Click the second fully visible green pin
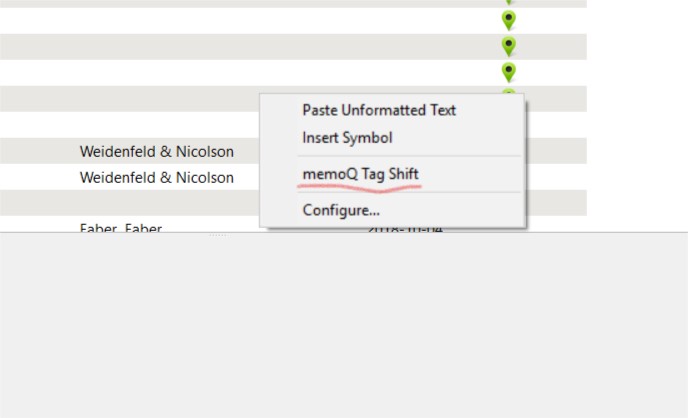 [x=509, y=46]
